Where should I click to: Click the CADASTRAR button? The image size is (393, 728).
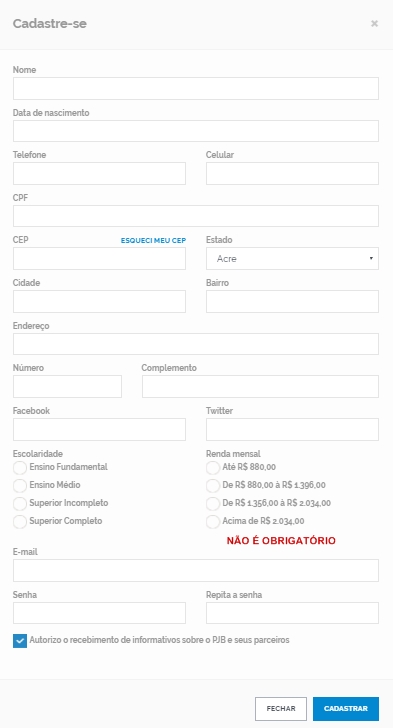click(346, 709)
